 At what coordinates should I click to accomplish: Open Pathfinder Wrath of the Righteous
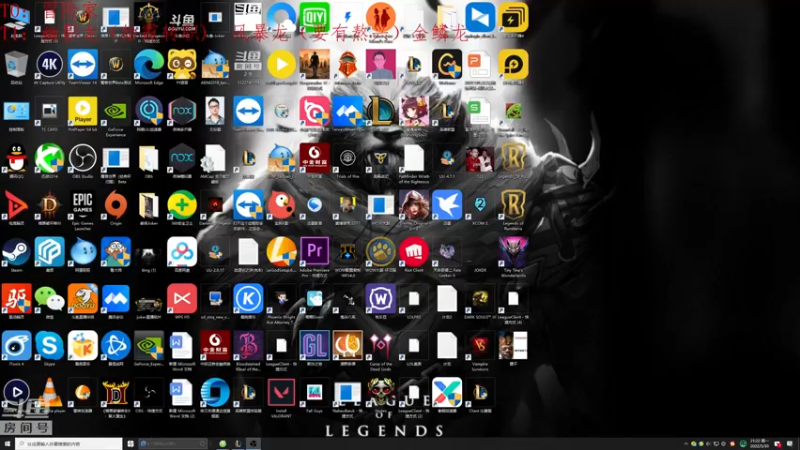coord(414,158)
